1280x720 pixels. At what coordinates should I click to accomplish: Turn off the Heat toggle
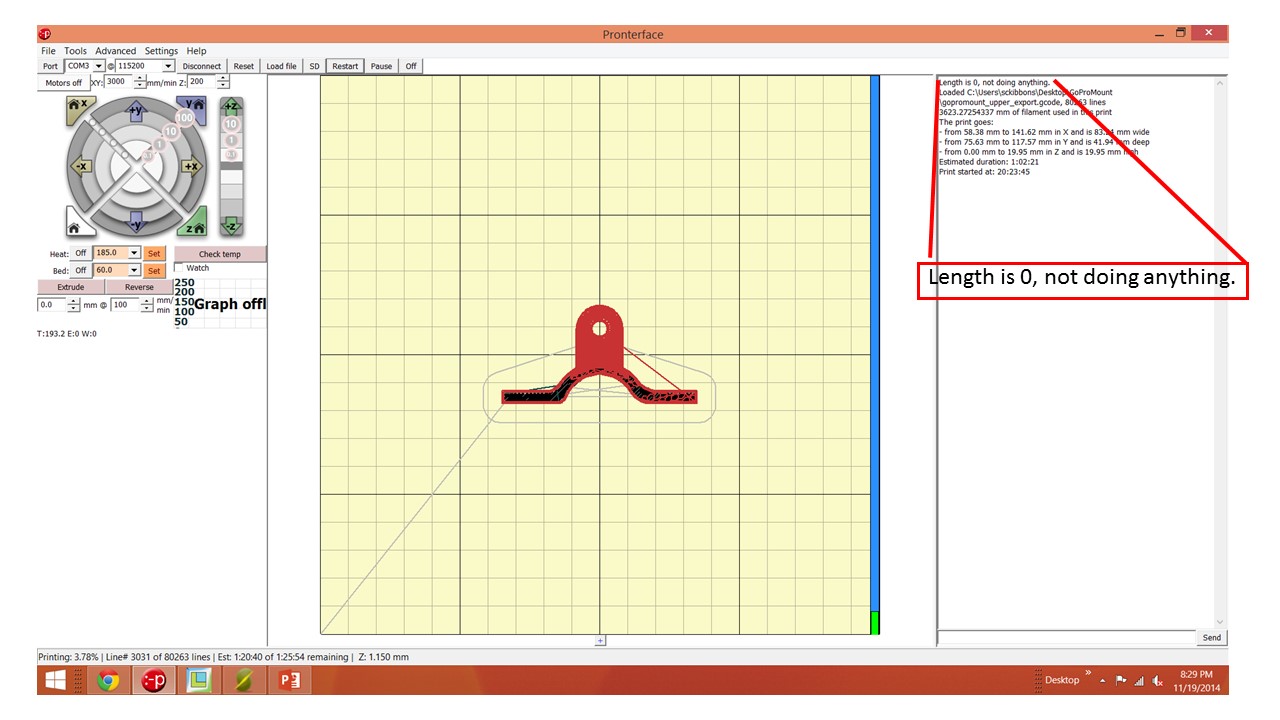(81, 254)
